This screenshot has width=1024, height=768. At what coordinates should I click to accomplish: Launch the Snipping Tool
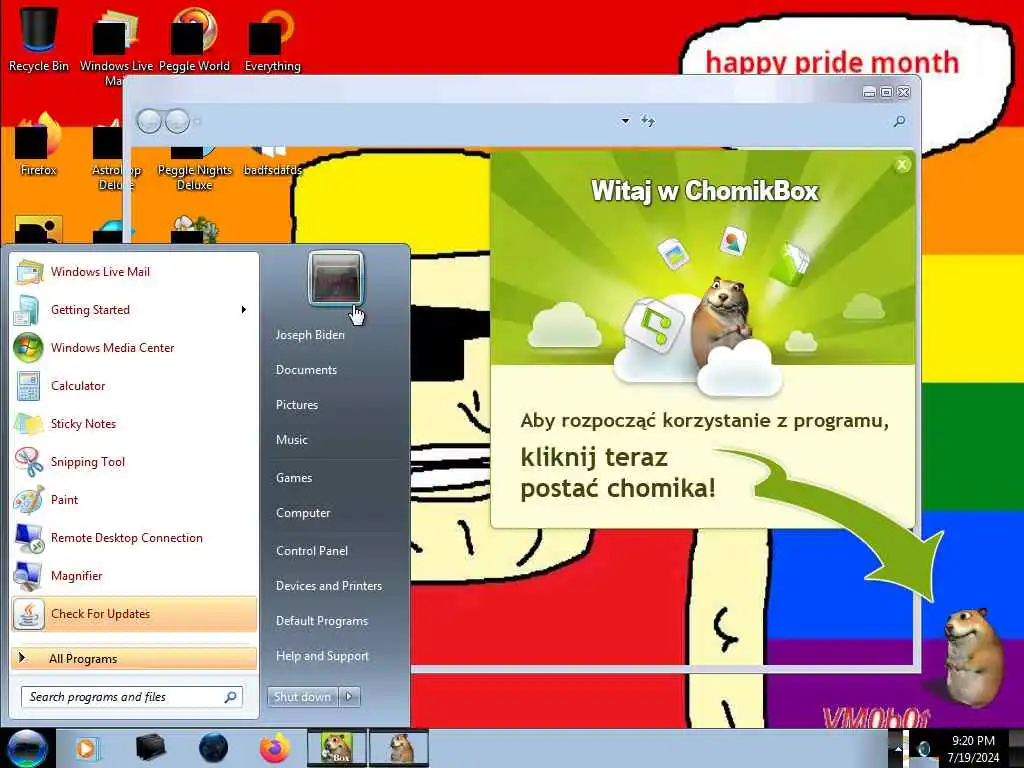pos(134,462)
